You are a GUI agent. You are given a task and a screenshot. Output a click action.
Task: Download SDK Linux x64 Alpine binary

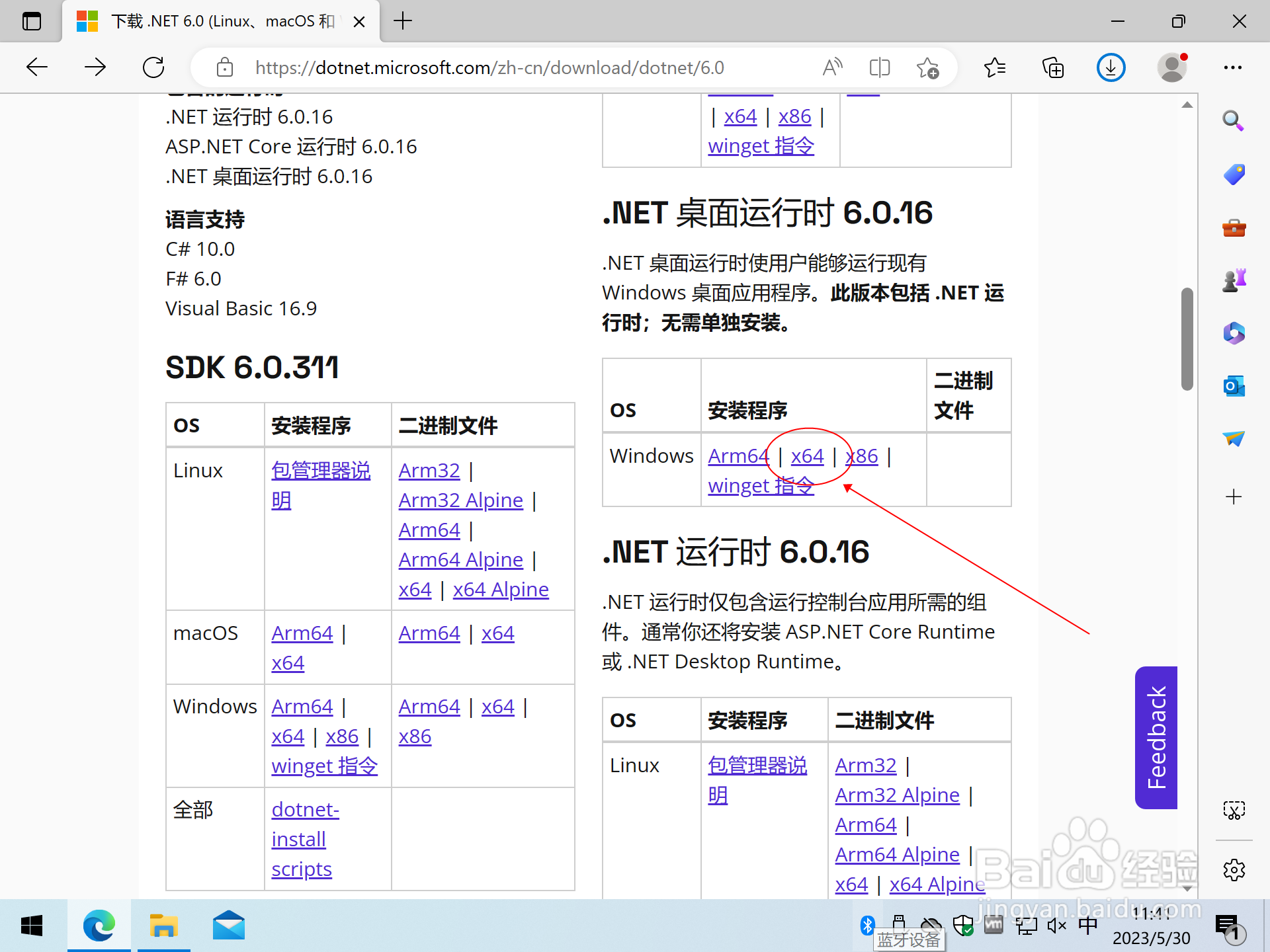click(x=501, y=590)
